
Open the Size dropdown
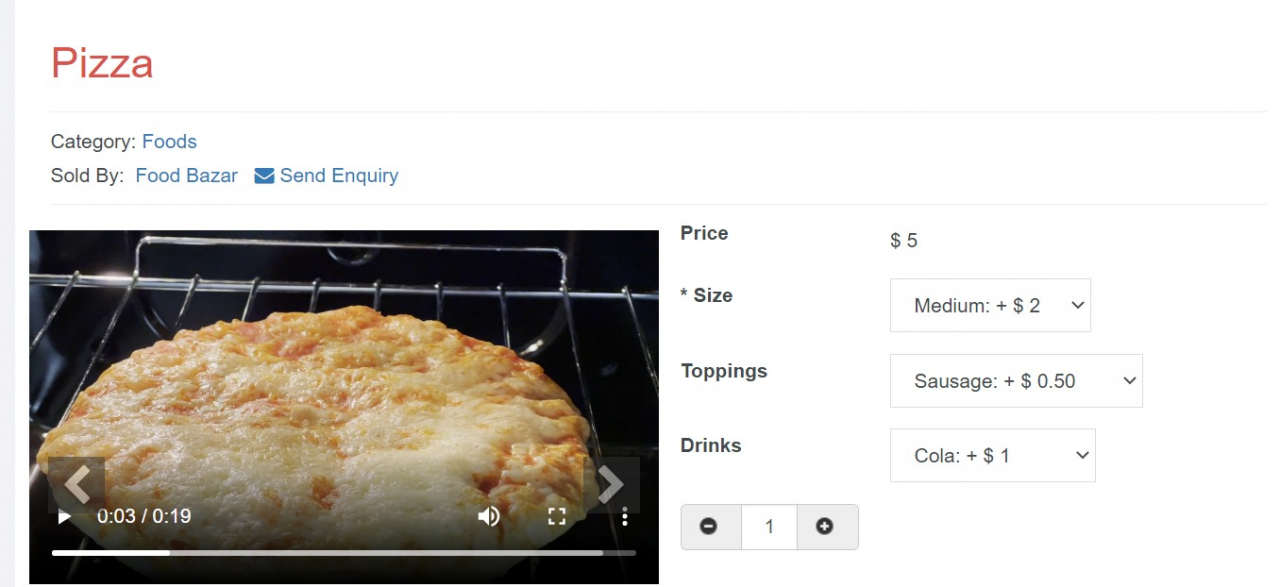[x=990, y=306]
